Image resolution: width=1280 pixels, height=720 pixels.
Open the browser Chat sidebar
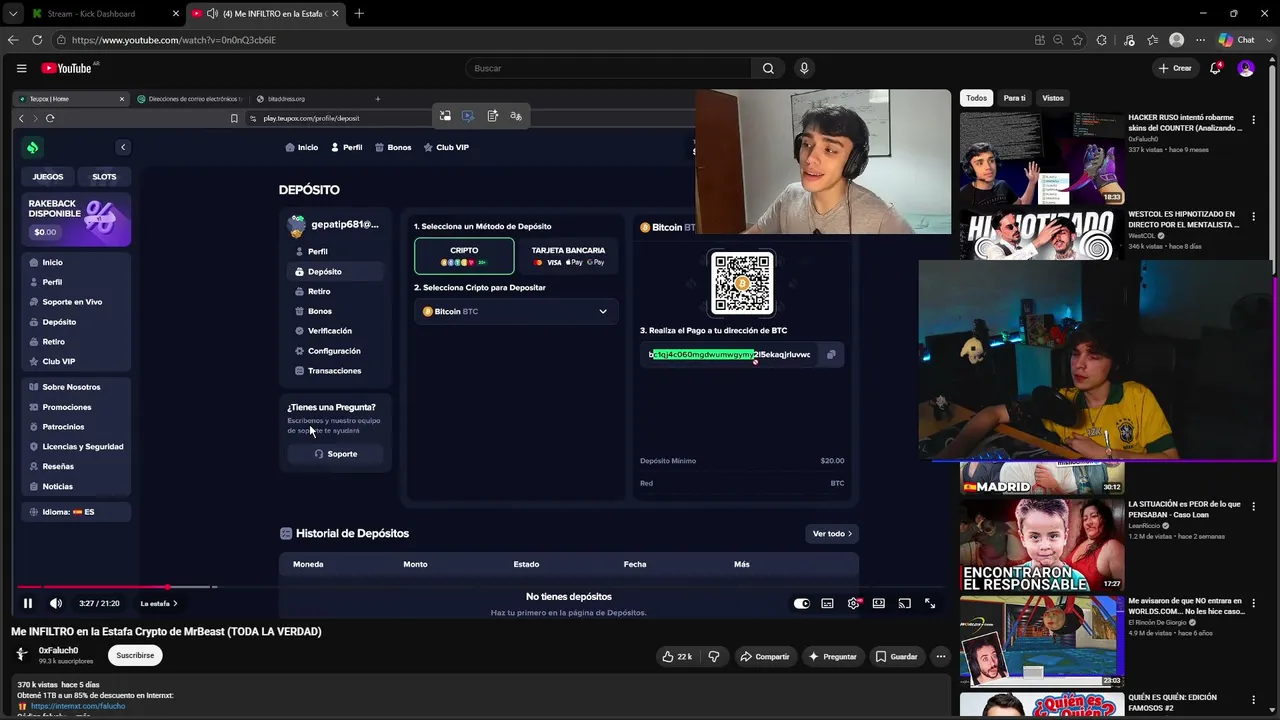1237,40
